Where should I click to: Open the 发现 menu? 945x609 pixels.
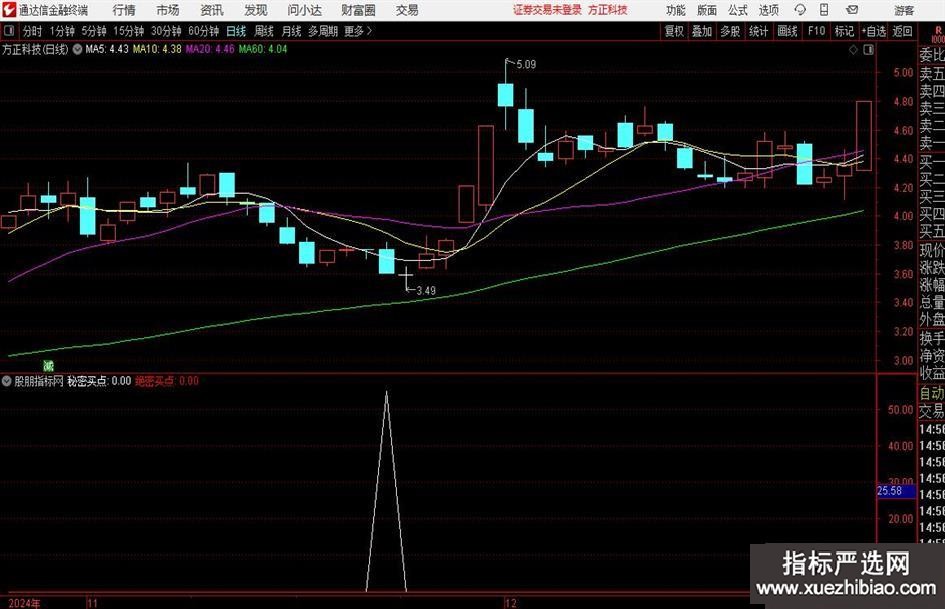pos(256,10)
